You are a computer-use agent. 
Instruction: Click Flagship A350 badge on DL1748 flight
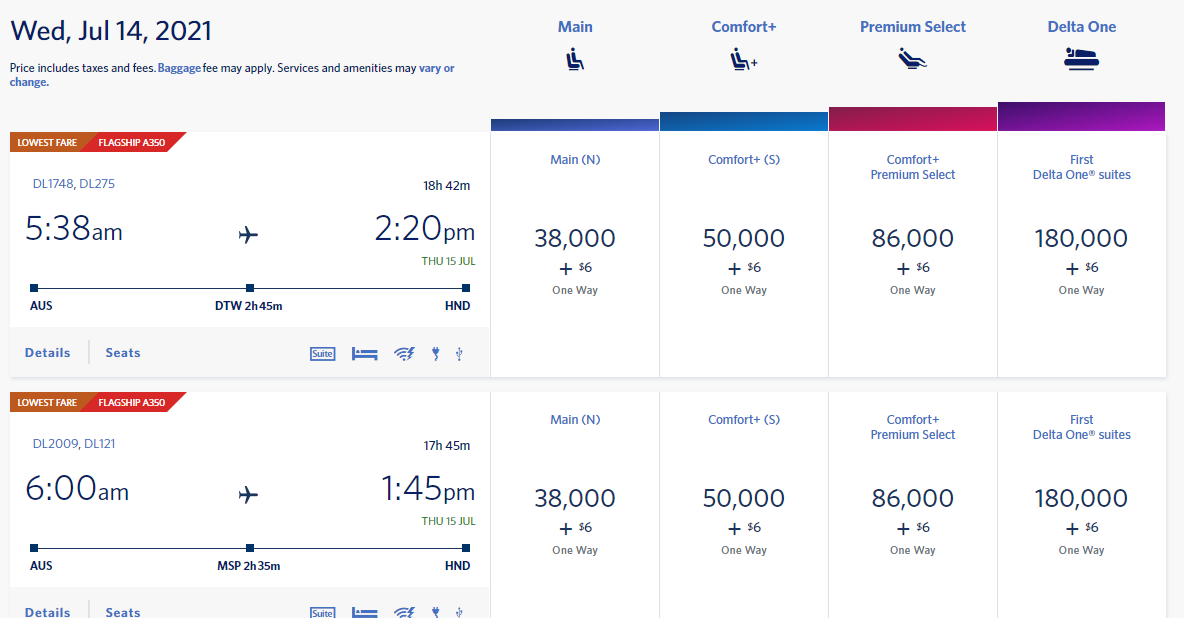133,142
